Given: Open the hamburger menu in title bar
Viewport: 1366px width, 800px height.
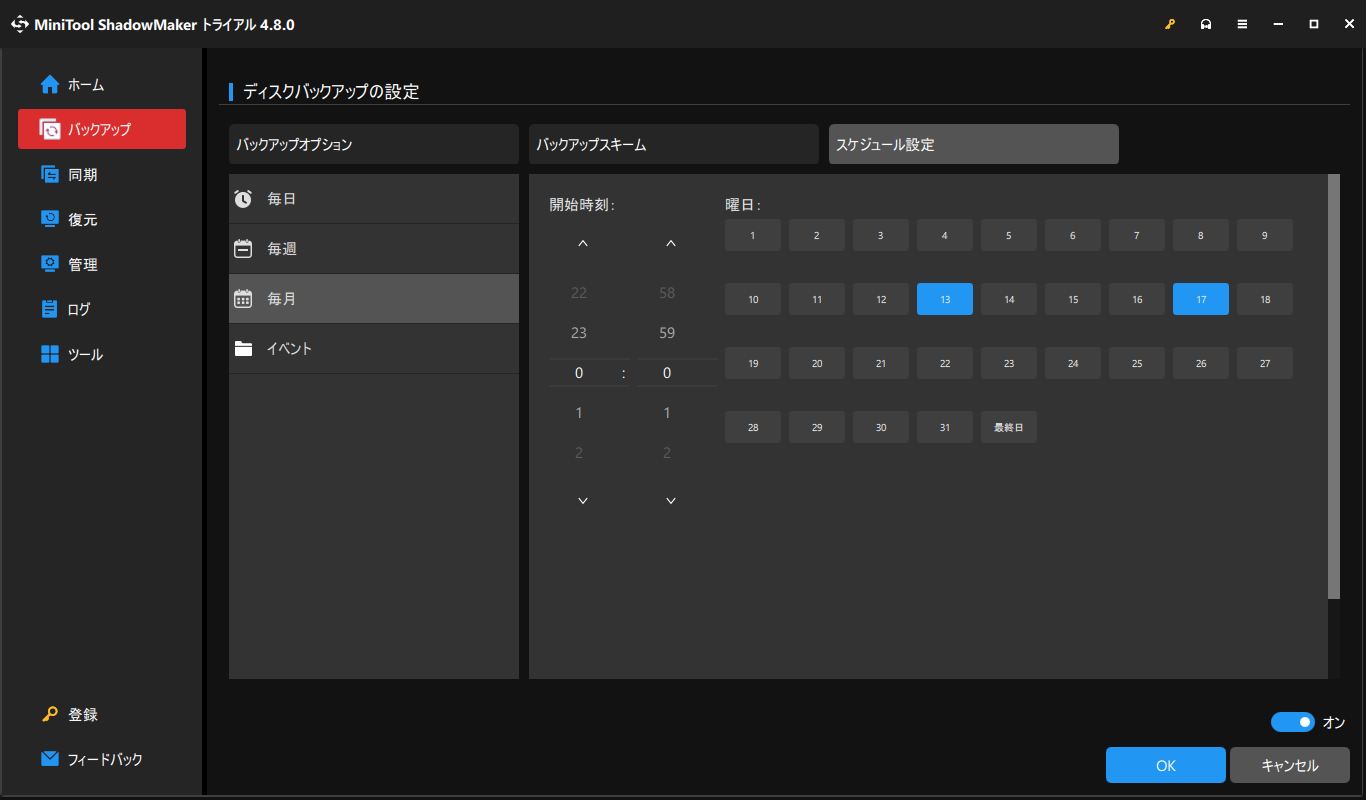Looking at the screenshot, I should click(x=1242, y=24).
